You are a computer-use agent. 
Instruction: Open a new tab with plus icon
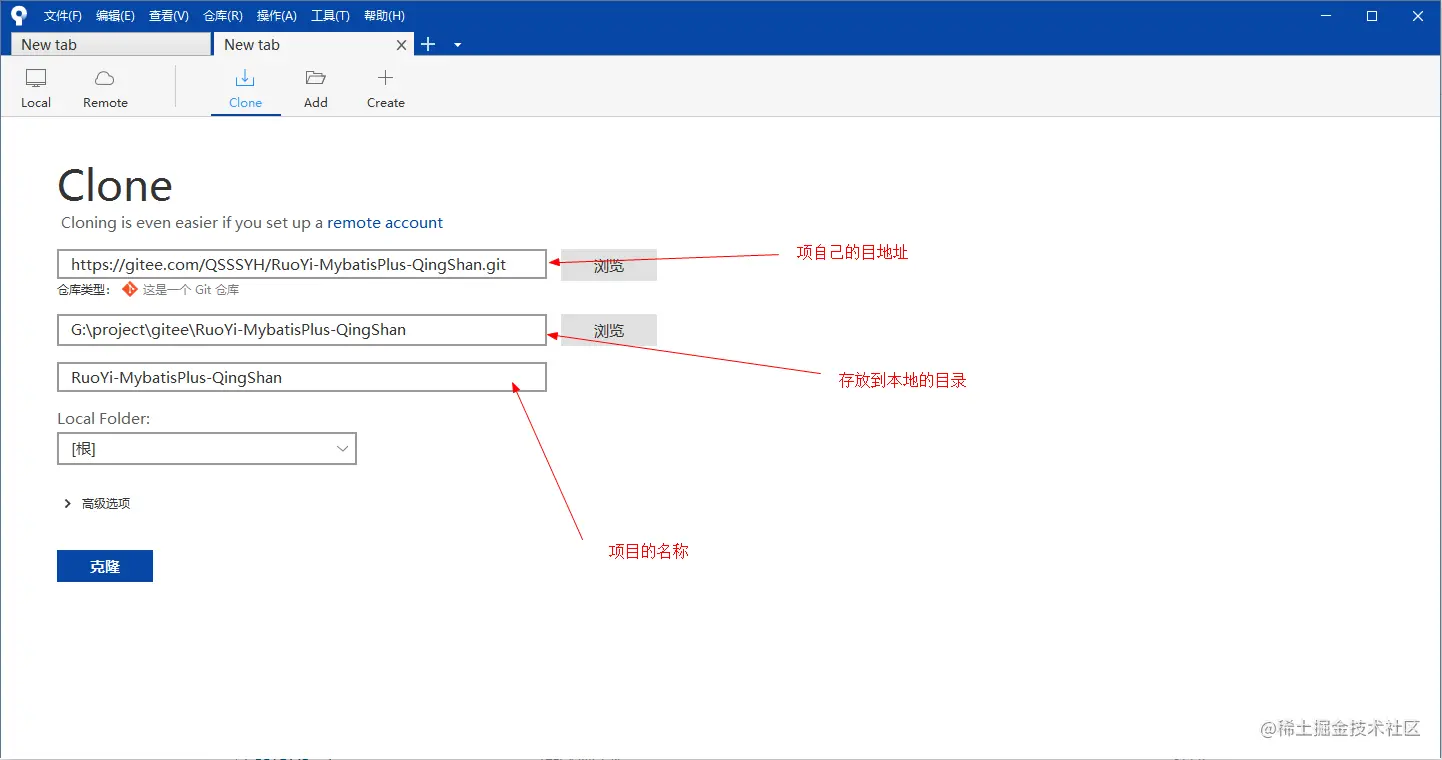[428, 44]
